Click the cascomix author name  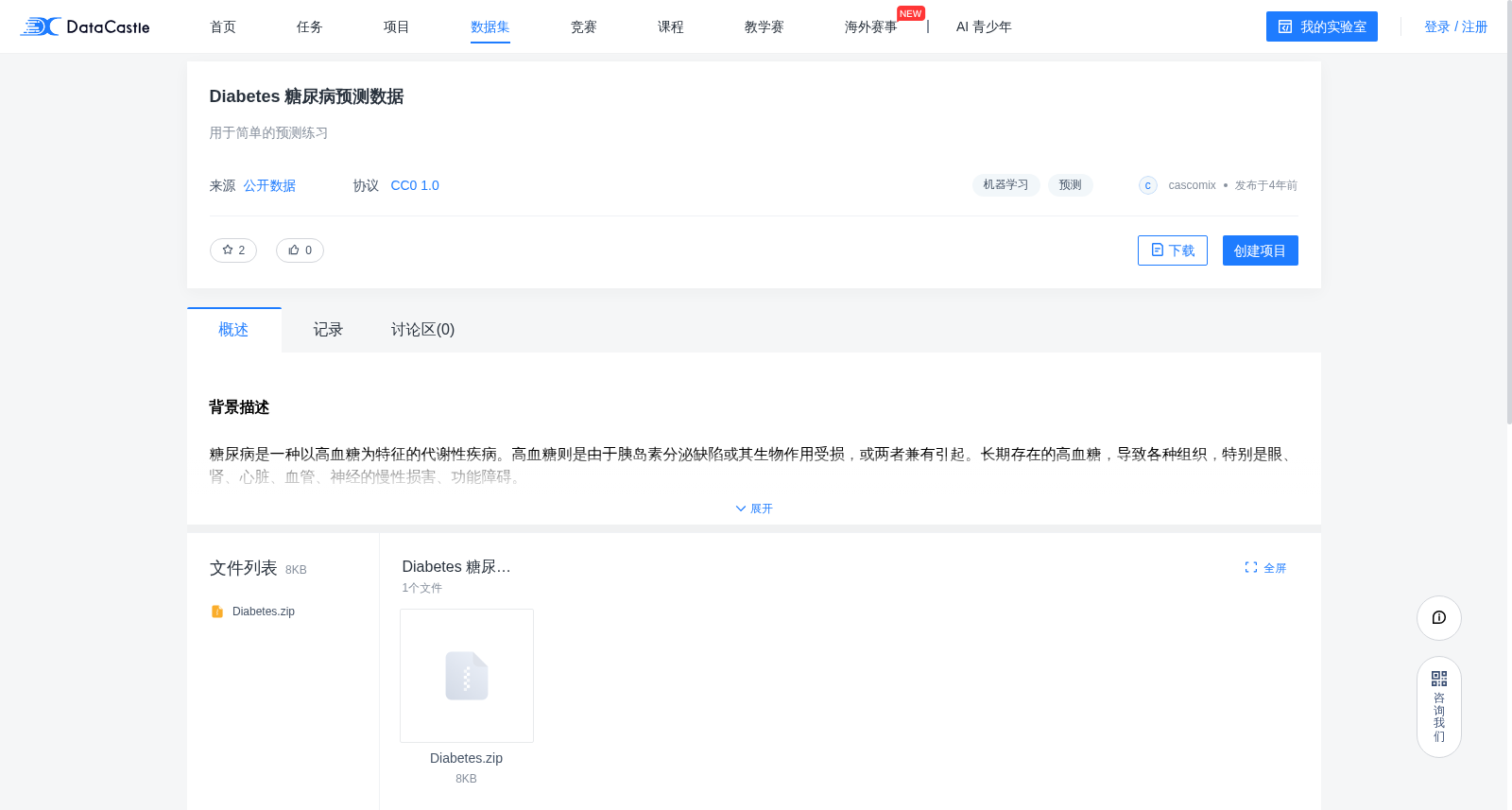point(1193,185)
